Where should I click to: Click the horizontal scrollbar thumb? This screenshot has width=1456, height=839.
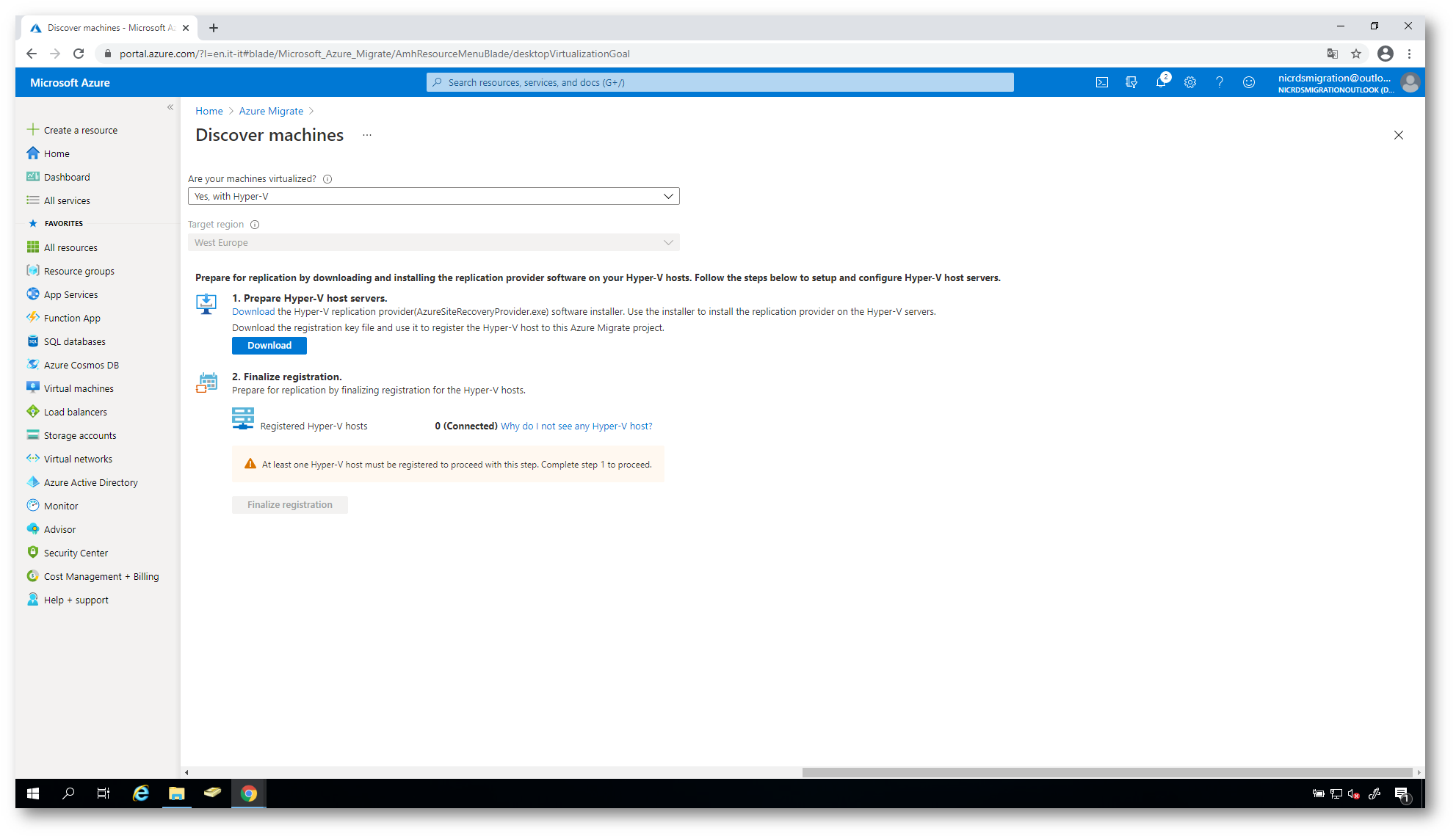[x=1107, y=772]
